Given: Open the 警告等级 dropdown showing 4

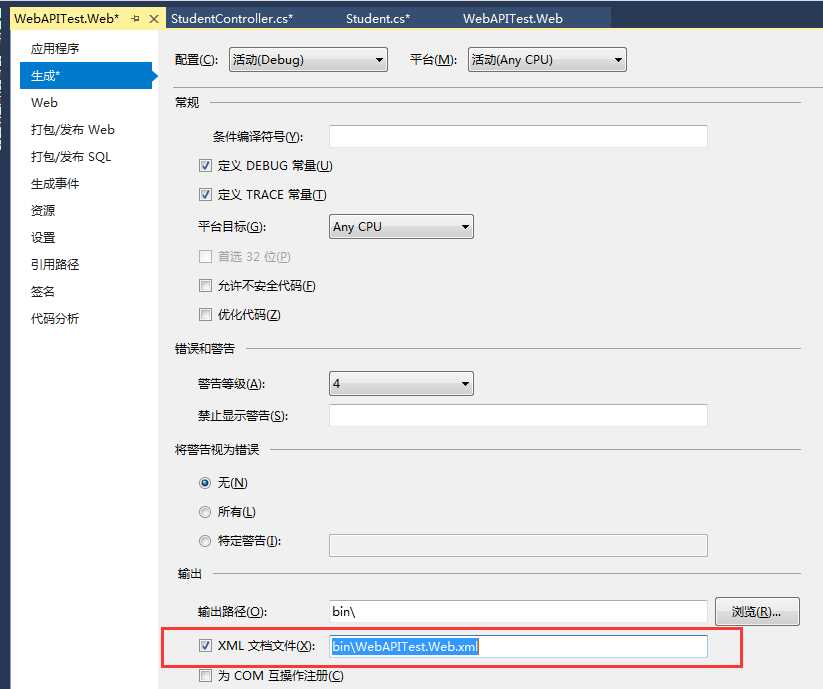Looking at the screenshot, I should 401,384.
